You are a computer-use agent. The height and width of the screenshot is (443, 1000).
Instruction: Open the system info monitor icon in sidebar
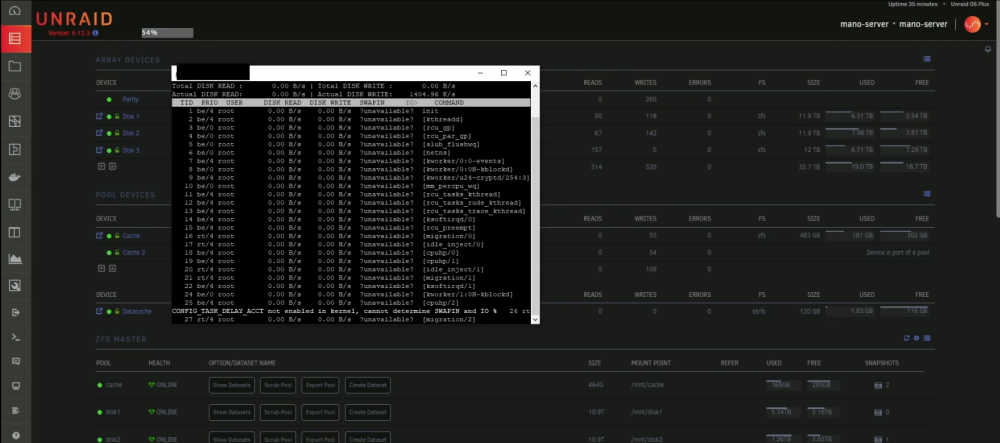[x=15, y=386]
